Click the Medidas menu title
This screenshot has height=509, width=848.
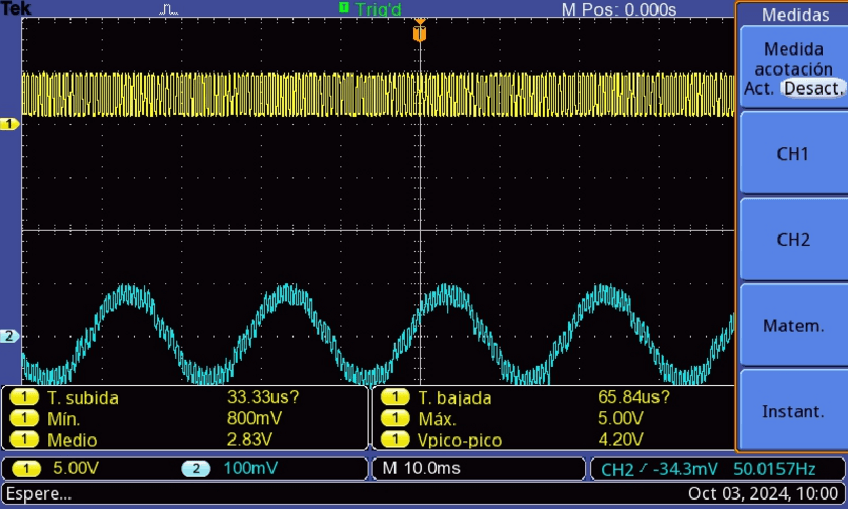click(x=795, y=15)
